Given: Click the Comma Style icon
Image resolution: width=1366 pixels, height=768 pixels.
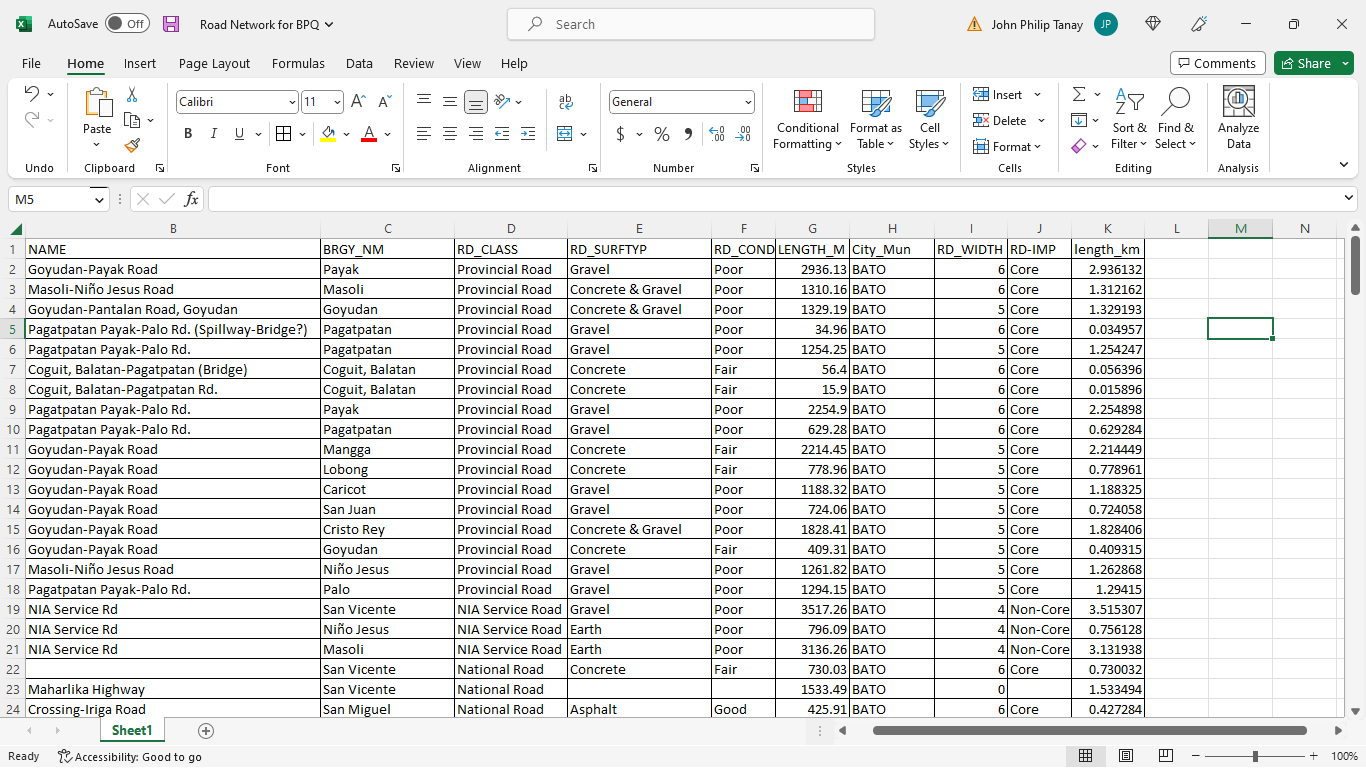Looking at the screenshot, I should click(x=688, y=134).
